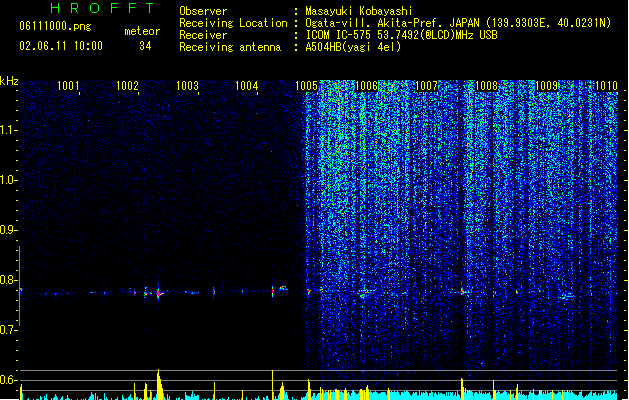The height and width of the screenshot is (400, 629).
Task: Click the 0.8 kHz axis label
Action: pos(8,280)
